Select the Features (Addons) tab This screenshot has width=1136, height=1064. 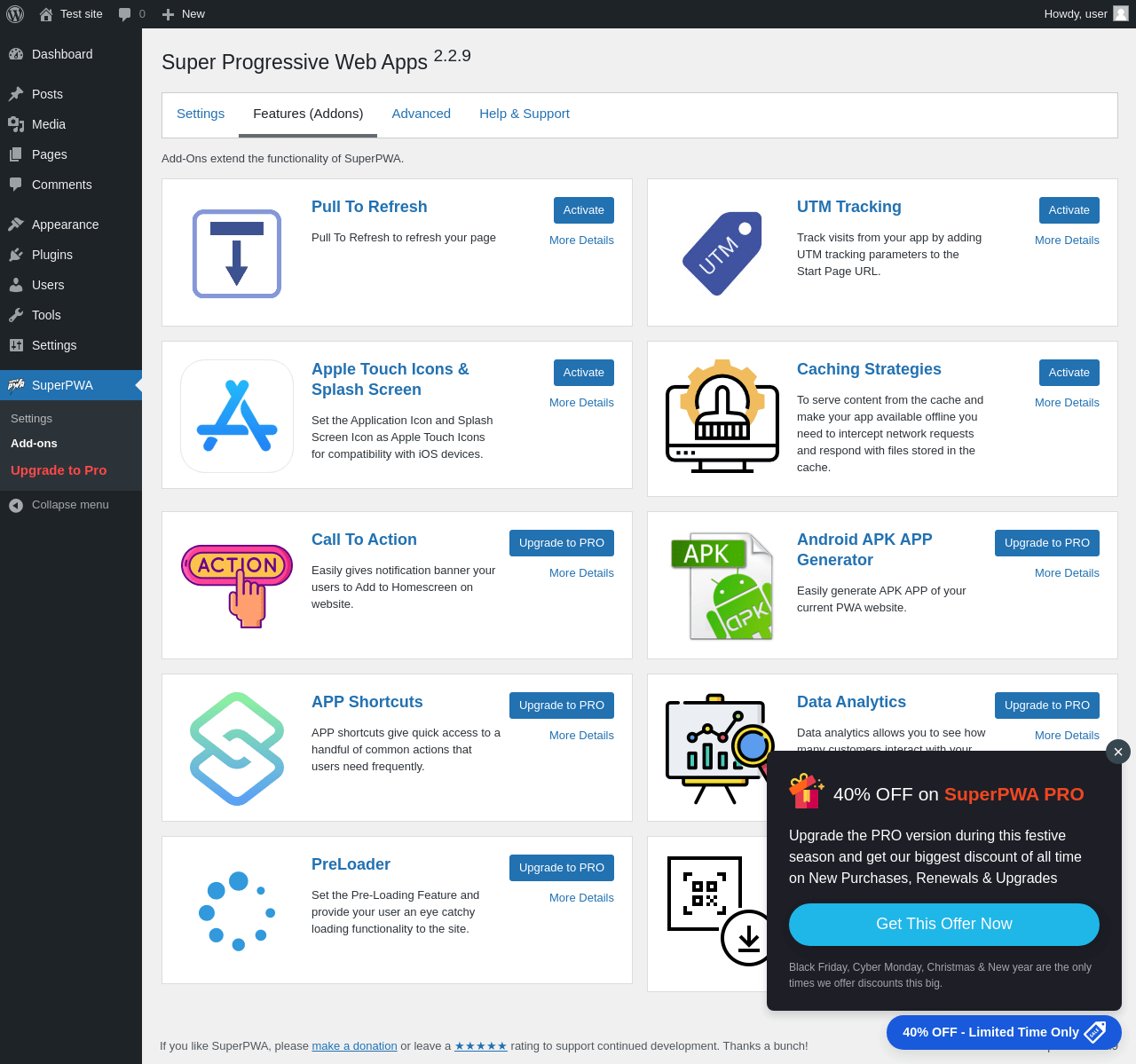coord(308,114)
